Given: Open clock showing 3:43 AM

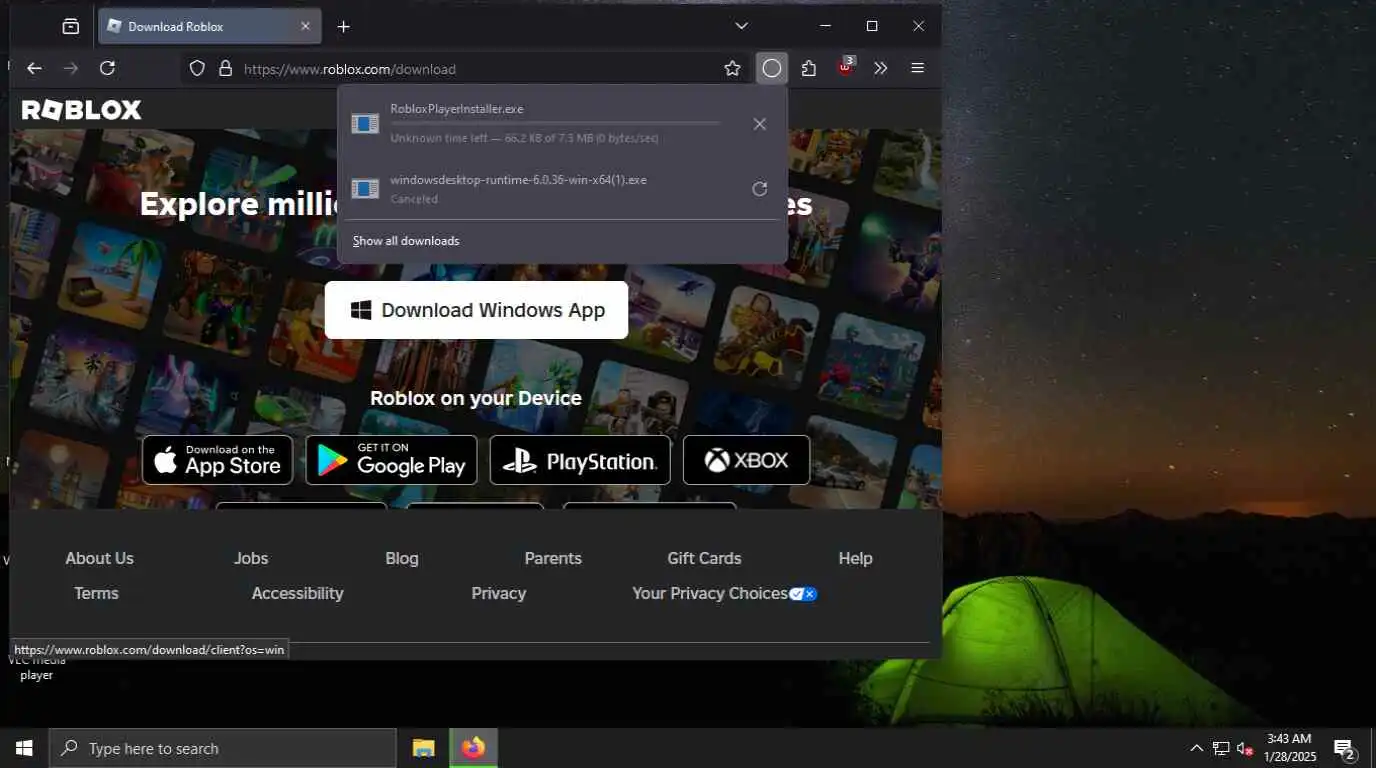Looking at the screenshot, I should [x=1290, y=748].
